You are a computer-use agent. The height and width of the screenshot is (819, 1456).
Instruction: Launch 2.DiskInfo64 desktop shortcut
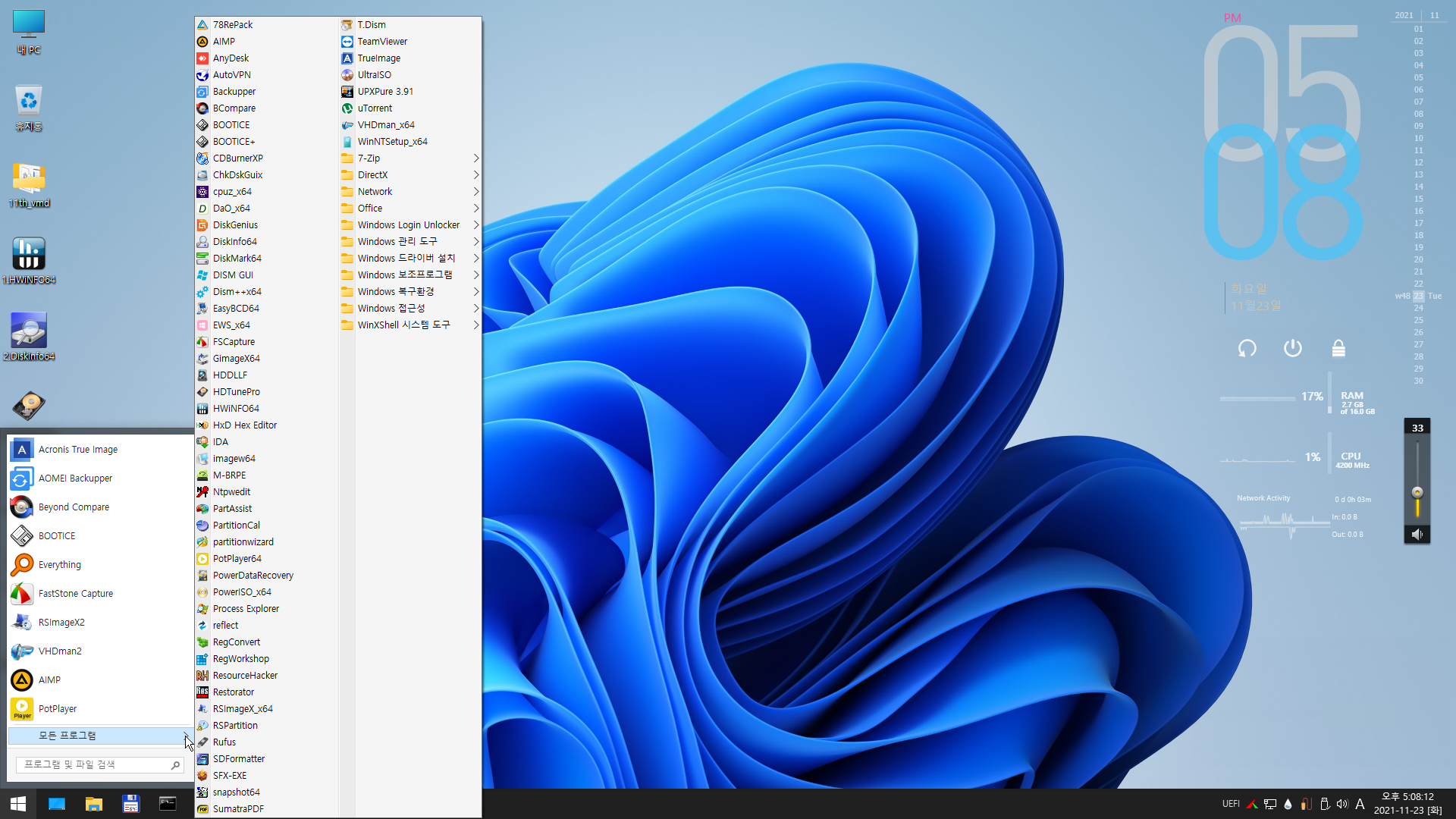[x=29, y=337]
